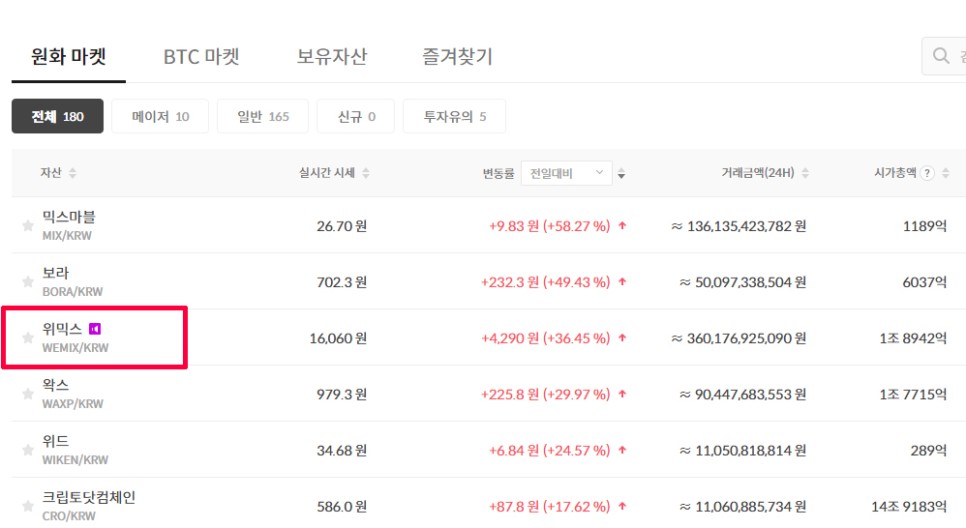Viewport: 966px width, 528px height.
Task: Click the 16,060 원 price
Action: (338, 338)
